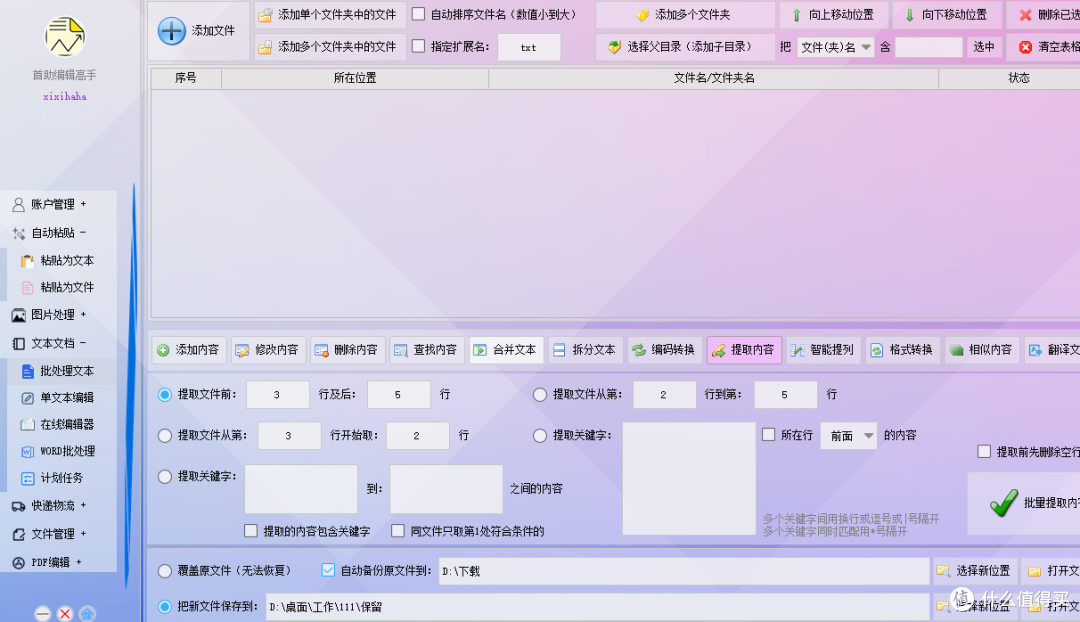1080x622 pixels.
Task: Switch to 格式转换 tab
Action: [902, 350]
